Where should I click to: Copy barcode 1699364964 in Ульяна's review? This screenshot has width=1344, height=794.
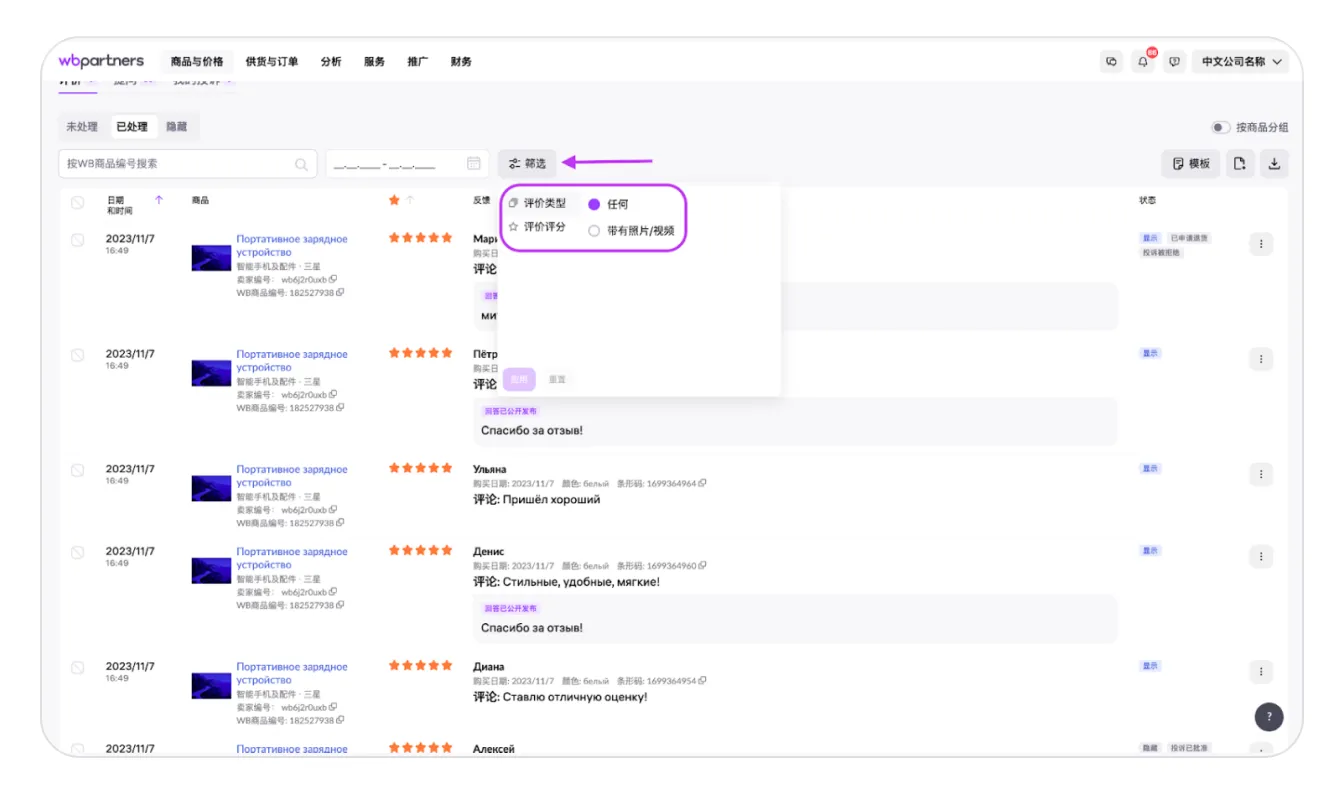[702, 484]
